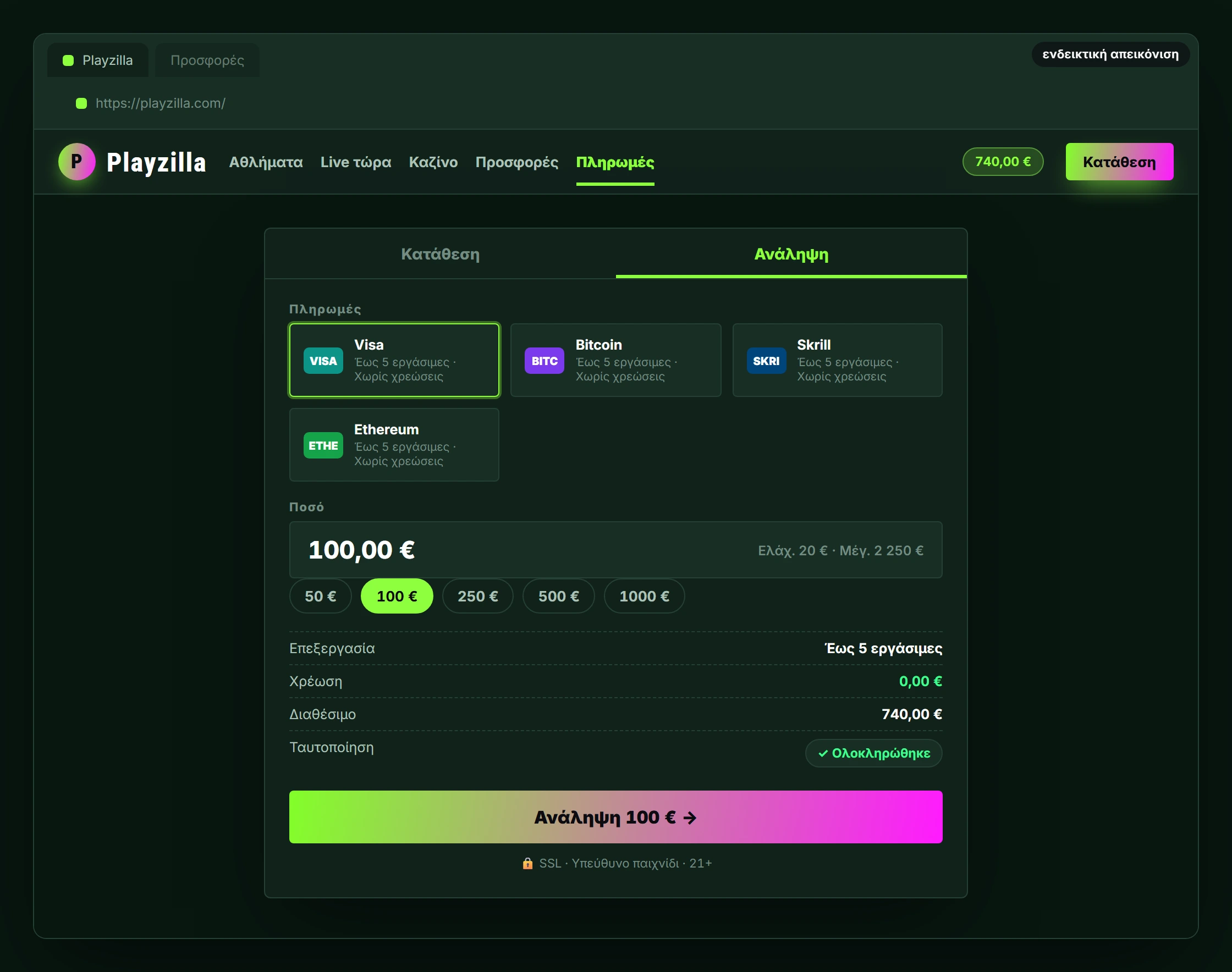Click the amount field showing 100,00 €
This screenshot has width=1232, height=972.
616,550
